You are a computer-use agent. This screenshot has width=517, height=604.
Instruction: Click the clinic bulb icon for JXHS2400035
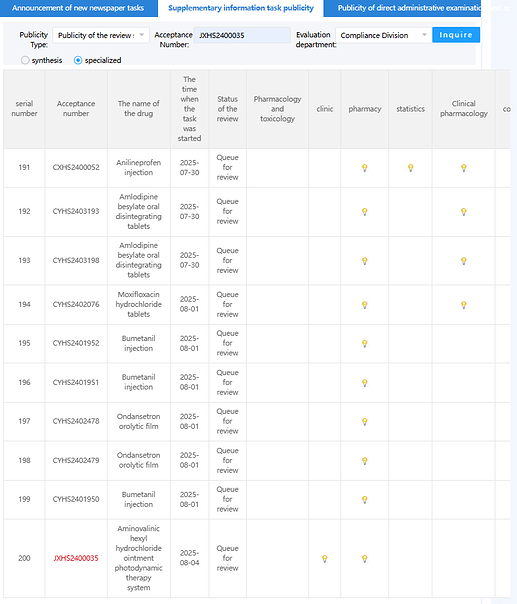[324, 558]
